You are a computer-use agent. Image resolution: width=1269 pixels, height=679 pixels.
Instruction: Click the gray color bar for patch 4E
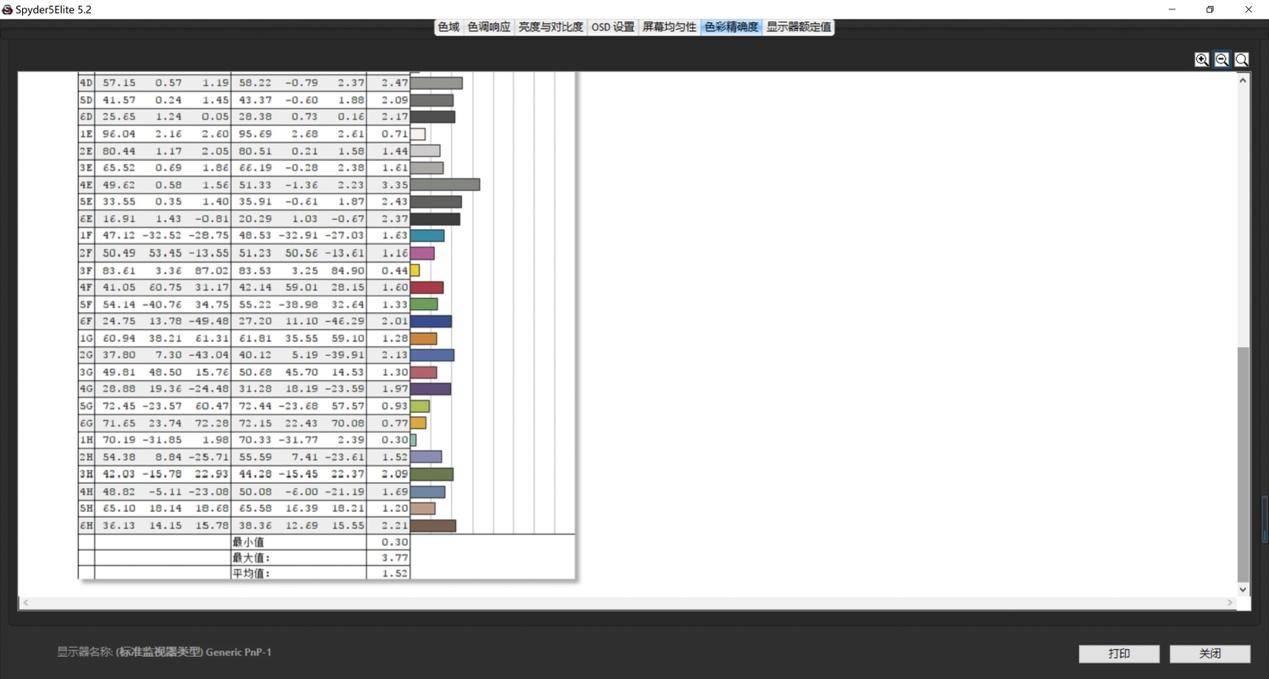[445, 184]
